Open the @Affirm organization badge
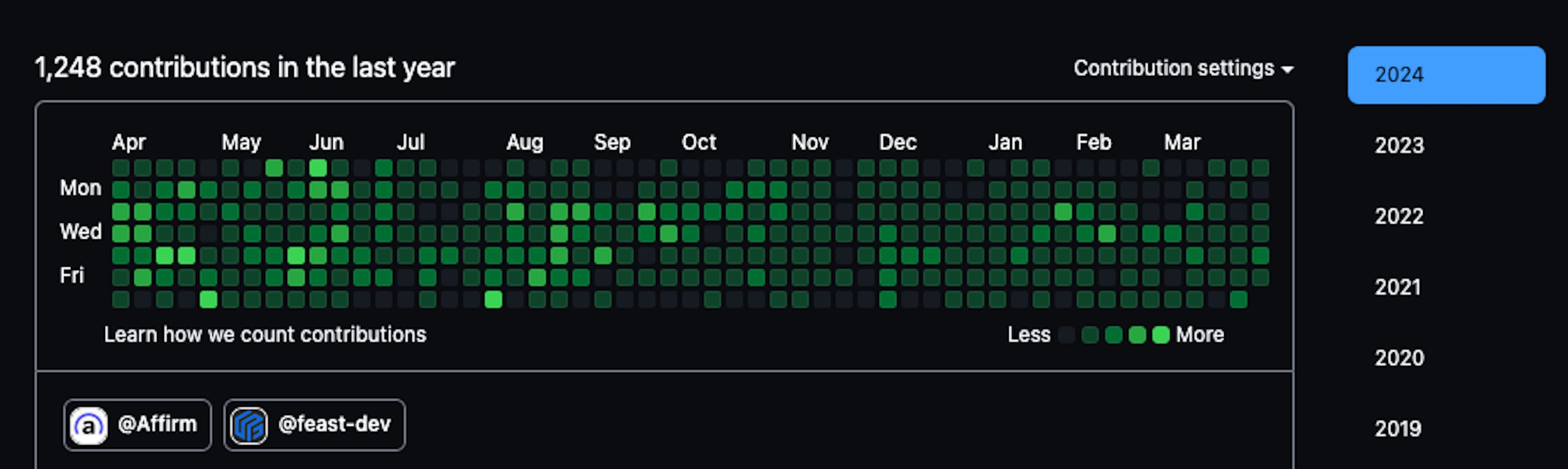Image resolution: width=1568 pixels, height=469 pixels. tap(138, 425)
